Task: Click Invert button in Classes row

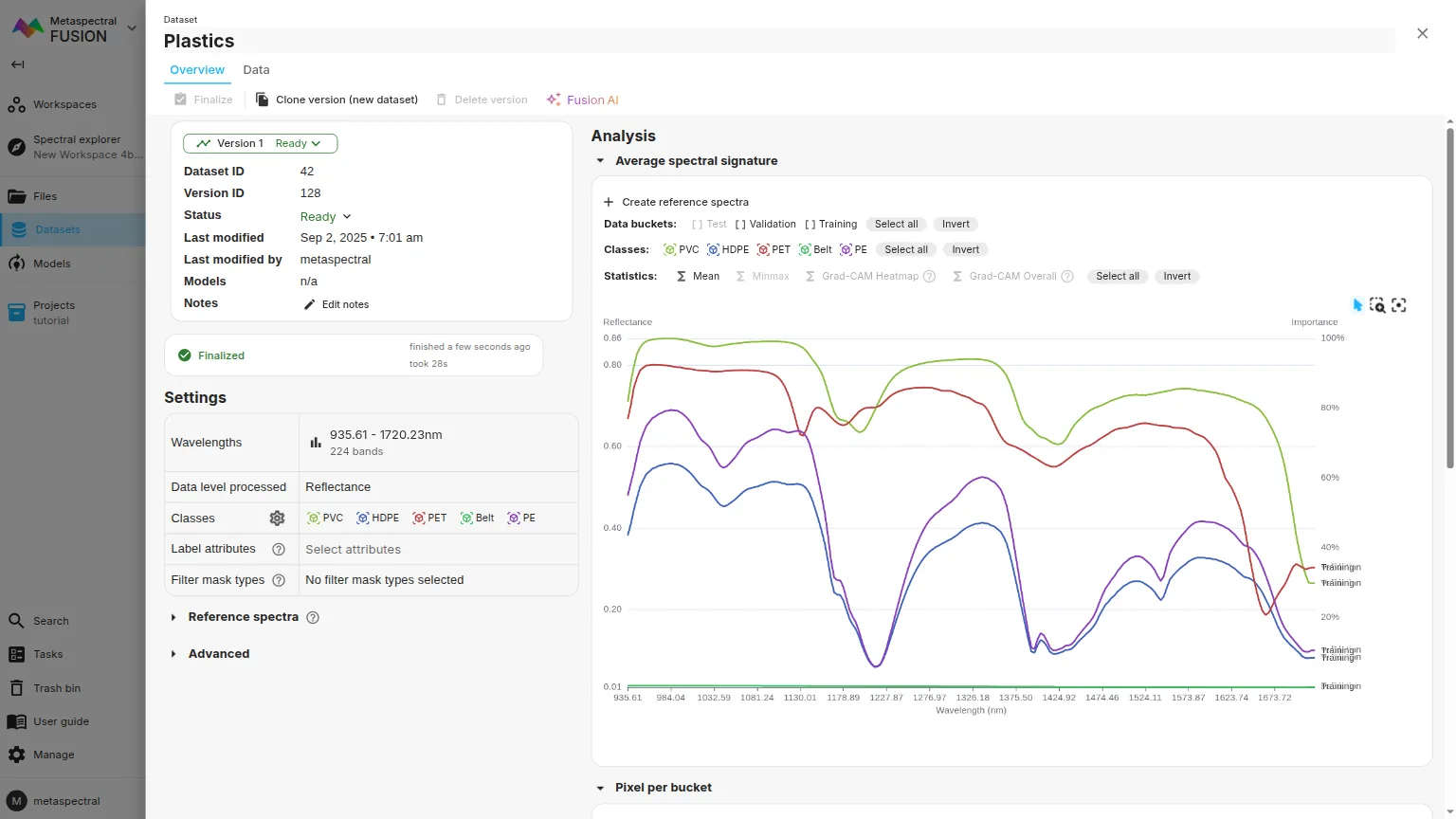Action: pyautogui.click(x=965, y=250)
